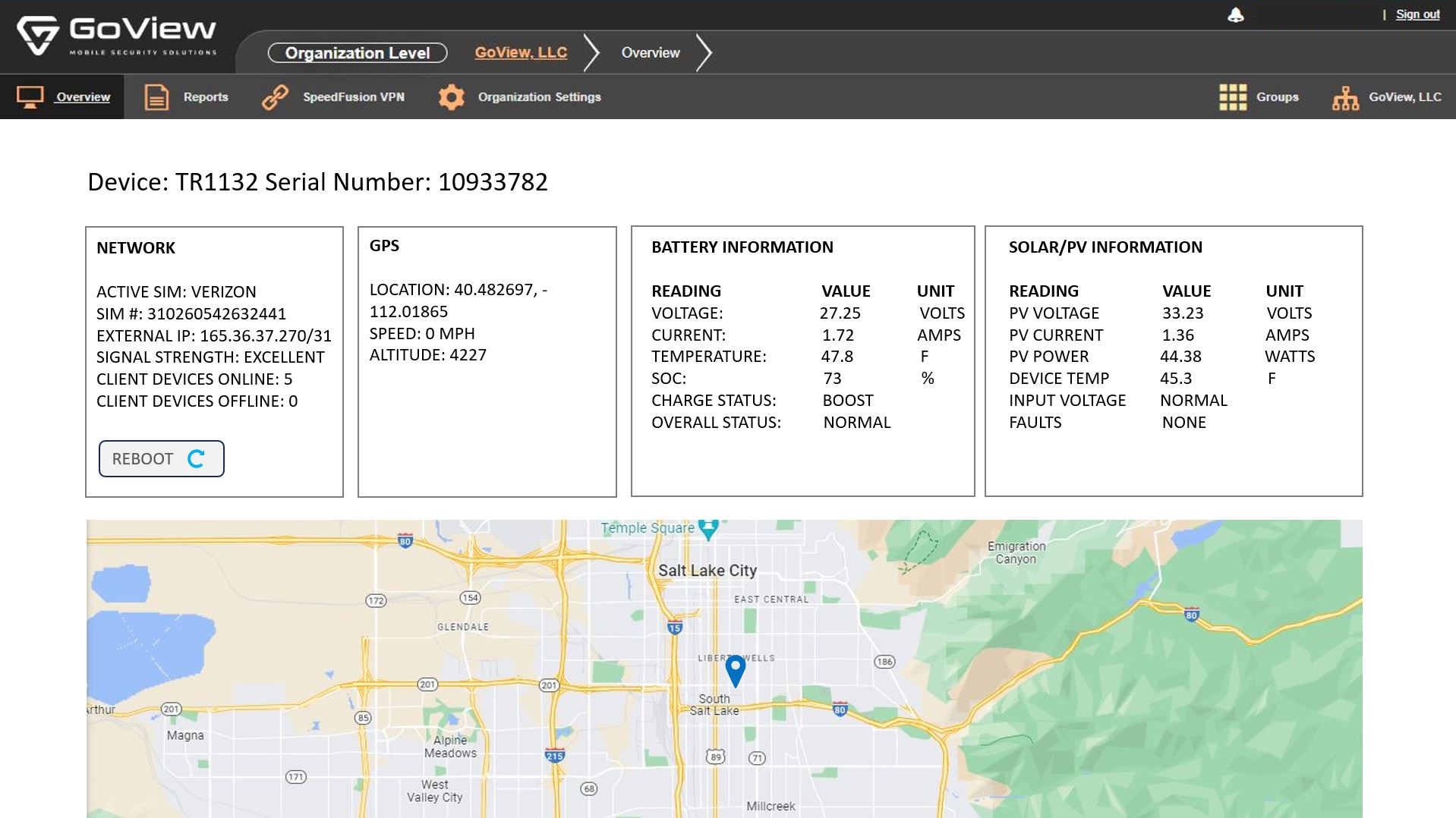Image resolution: width=1456 pixels, height=818 pixels.
Task: Open the notifications bell icon
Action: 1236,15
